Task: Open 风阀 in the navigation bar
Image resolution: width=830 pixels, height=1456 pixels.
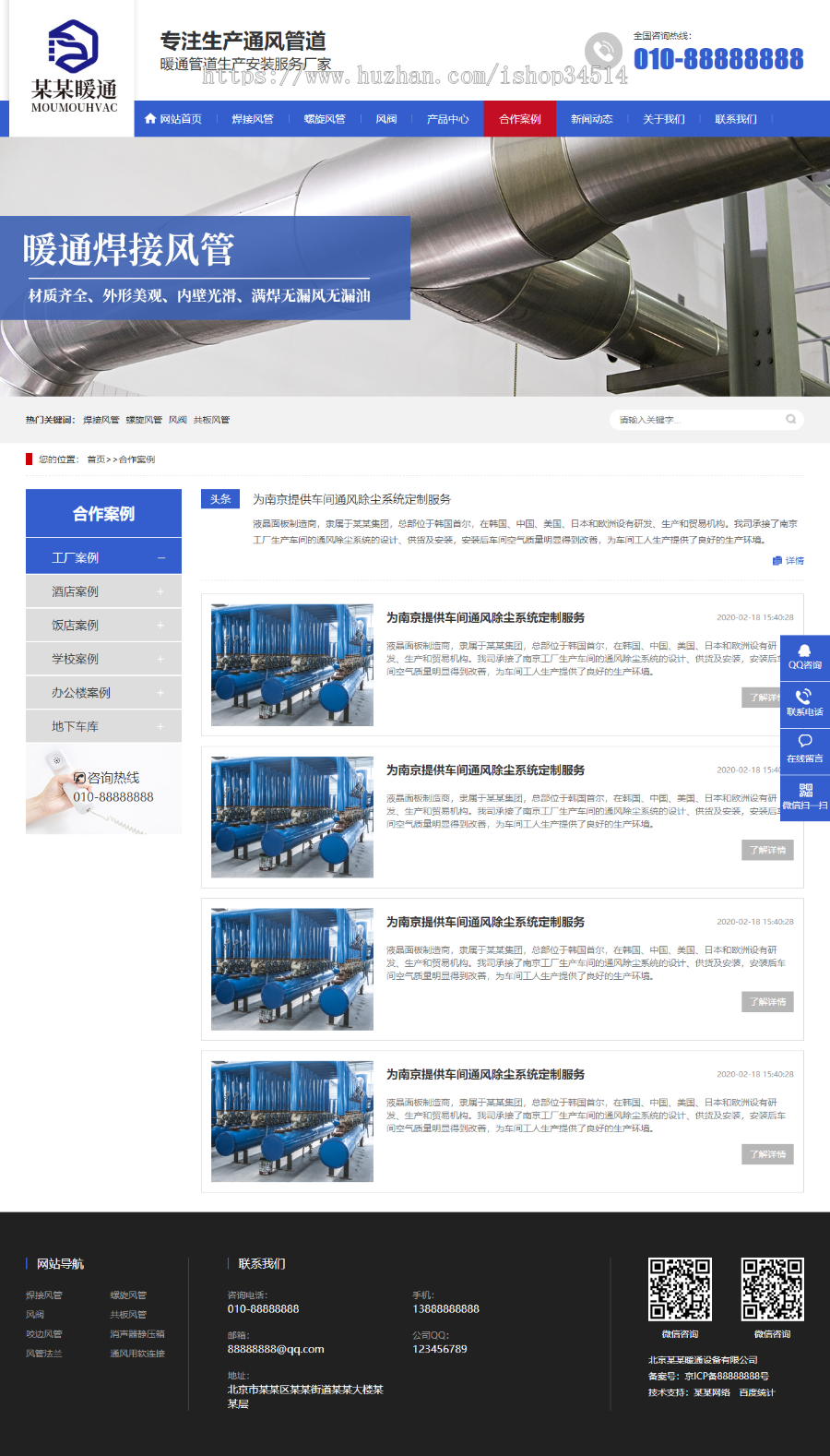Action: click(386, 119)
